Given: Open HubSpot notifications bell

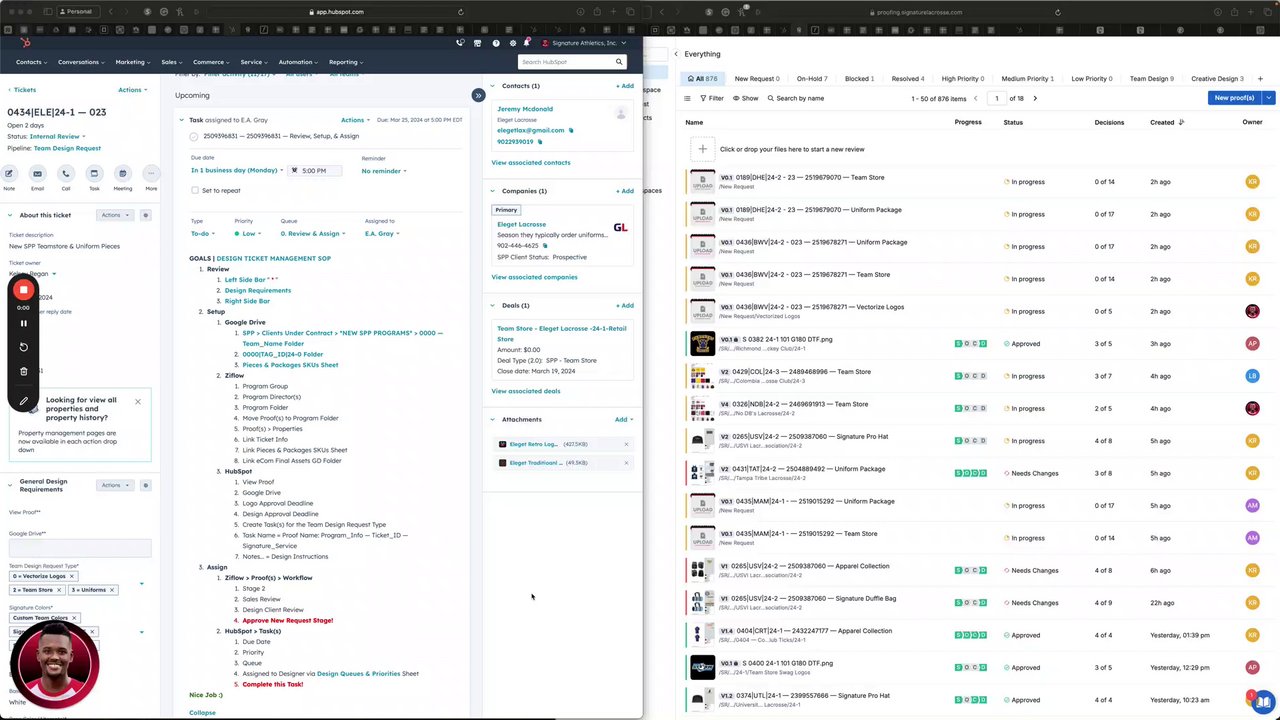Looking at the screenshot, I should click(526, 43).
